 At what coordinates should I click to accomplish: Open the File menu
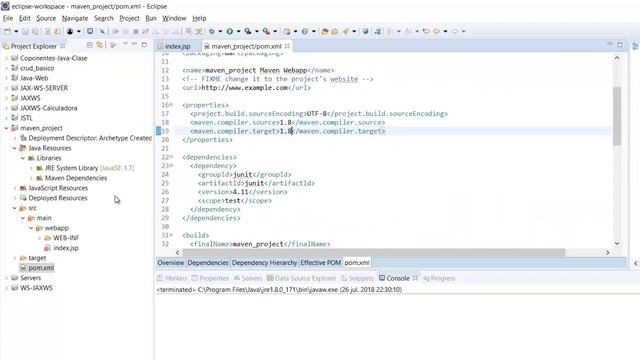click(8, 18)
